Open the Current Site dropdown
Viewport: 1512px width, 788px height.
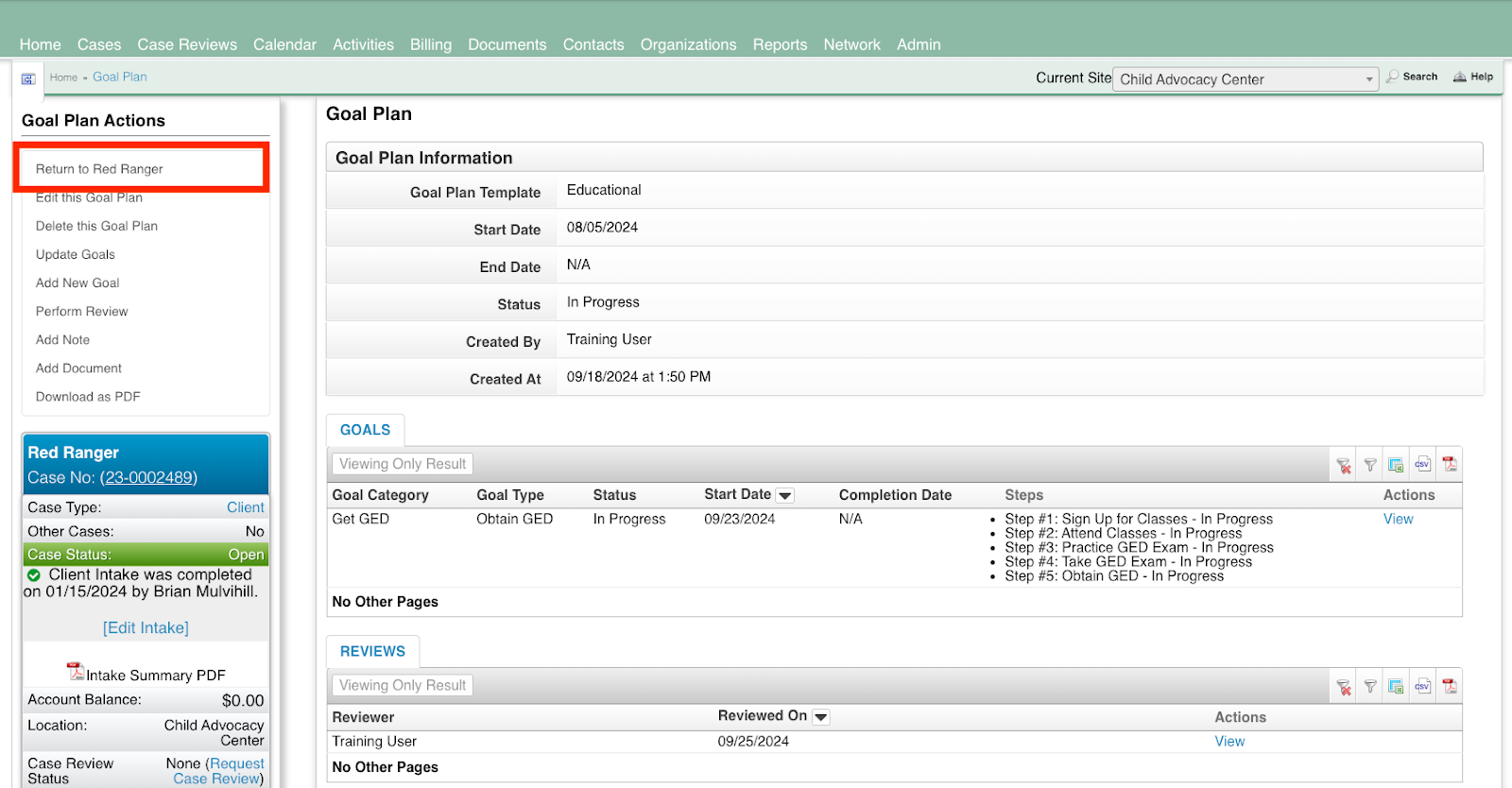click(1246, 79)
